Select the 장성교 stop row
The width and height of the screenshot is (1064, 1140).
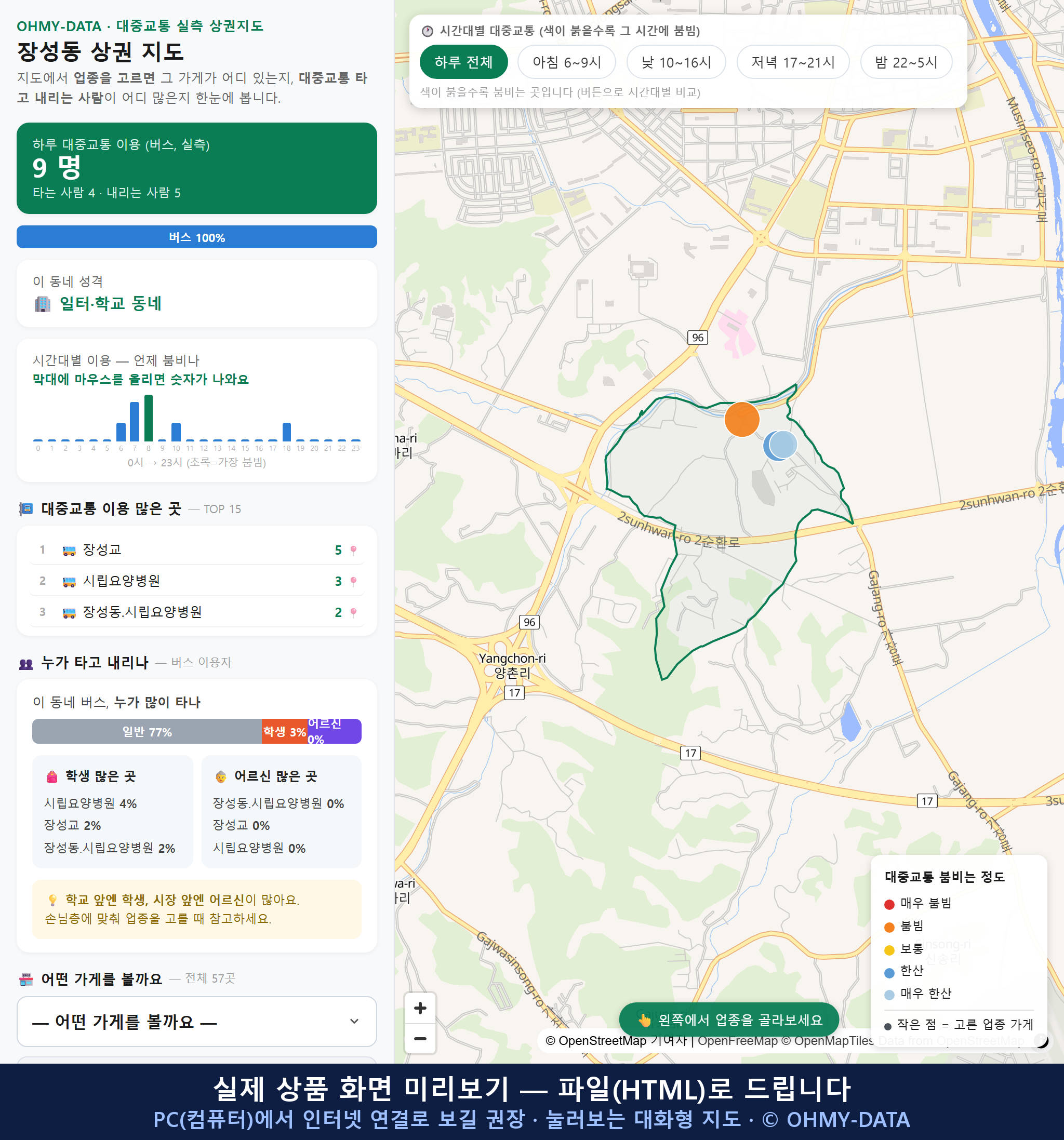[x=197, y=549]
